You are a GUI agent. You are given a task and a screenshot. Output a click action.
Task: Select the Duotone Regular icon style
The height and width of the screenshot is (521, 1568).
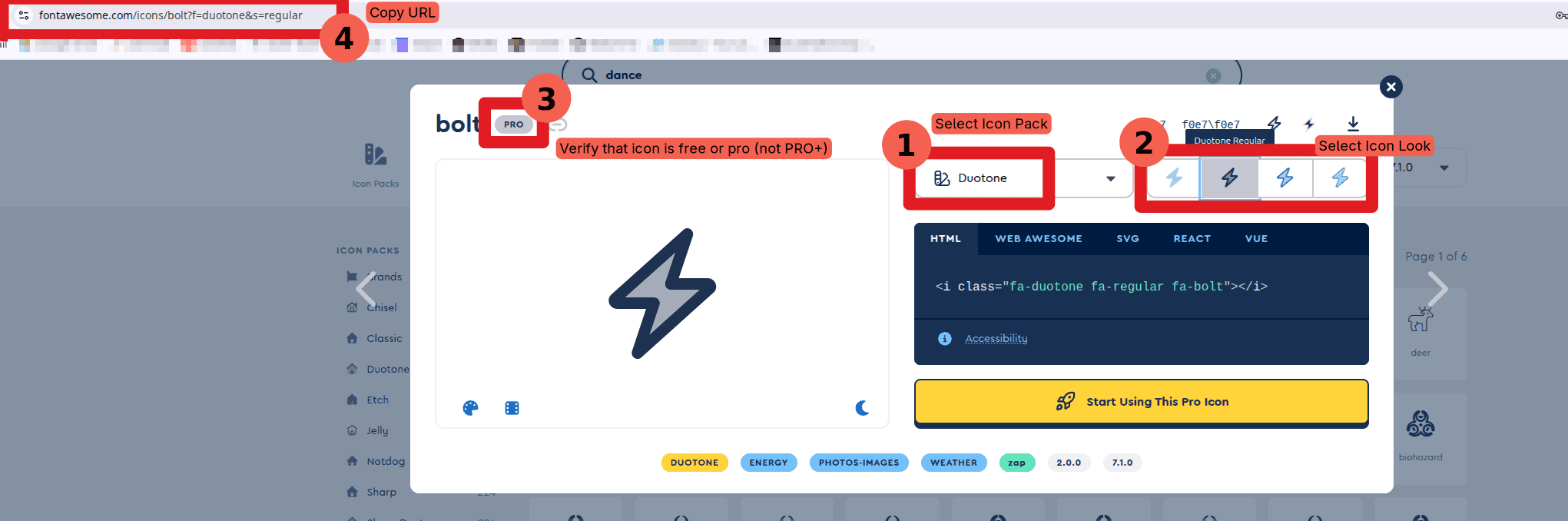pyautogui.click(x=1229, y=178)
